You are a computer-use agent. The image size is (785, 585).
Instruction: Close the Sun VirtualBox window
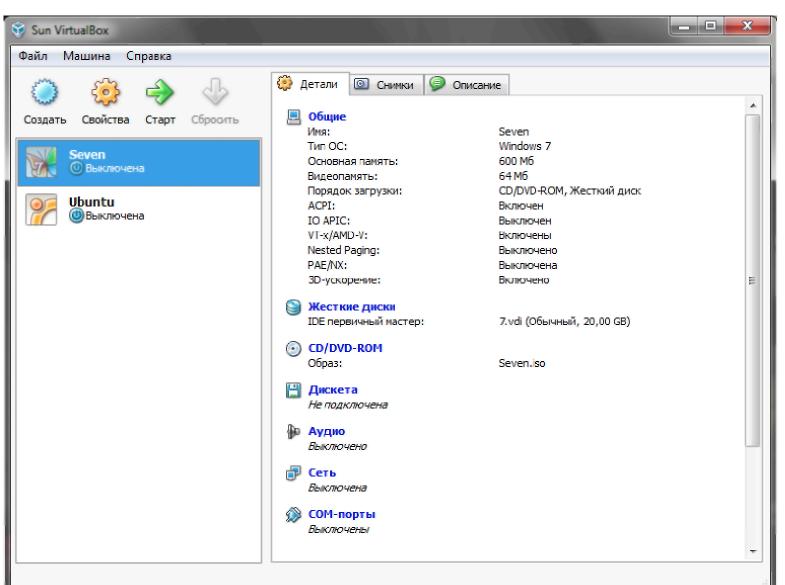coord(746,27)
